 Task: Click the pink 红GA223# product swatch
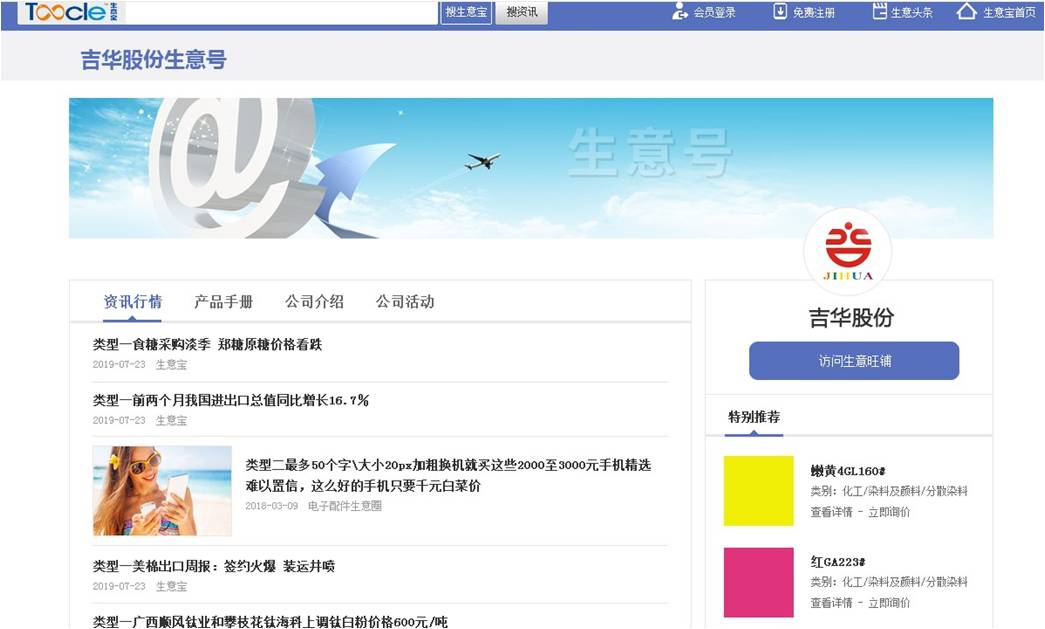coord(758,582)
